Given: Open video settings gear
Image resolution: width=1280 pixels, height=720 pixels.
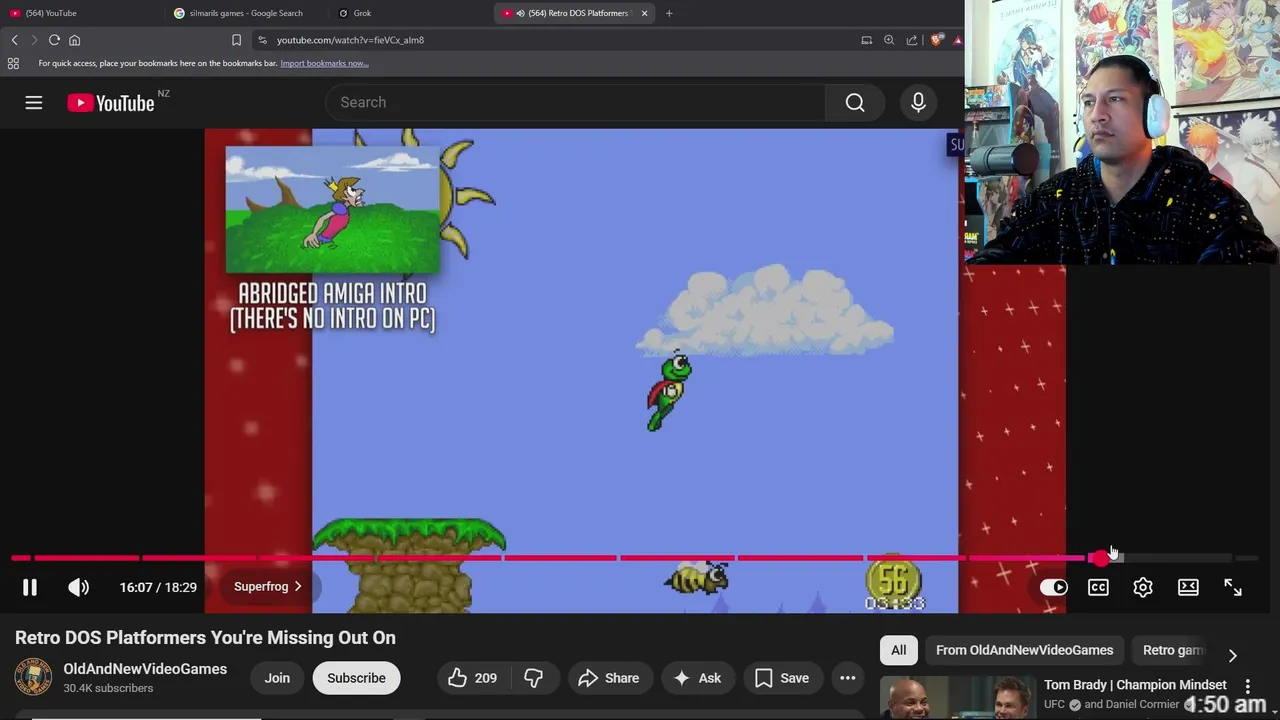Looking at the screenshot, I should [x=1143, y=587].
